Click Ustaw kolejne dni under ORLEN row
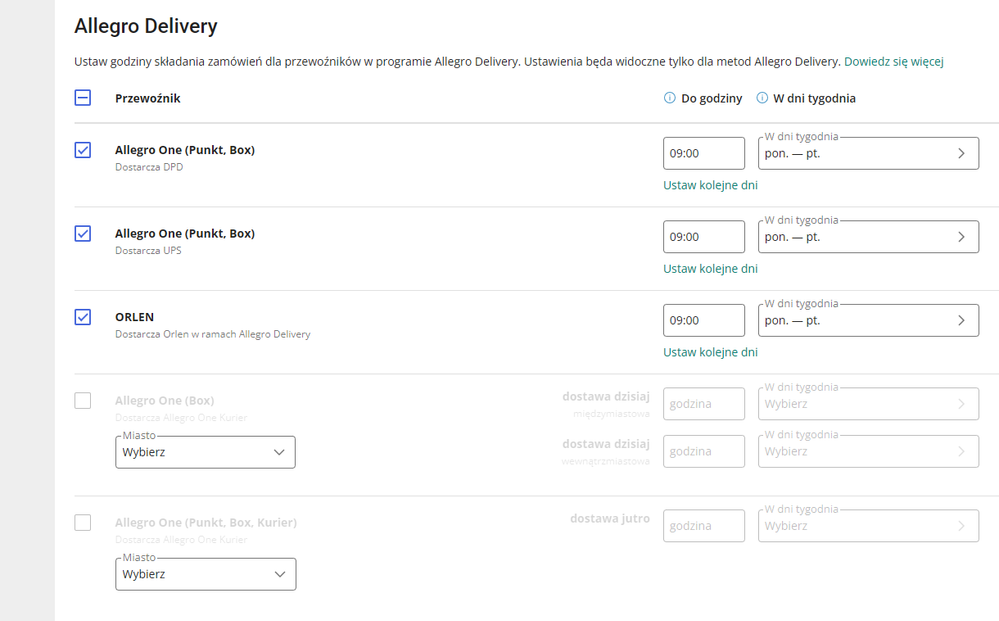 click(710, 352)
